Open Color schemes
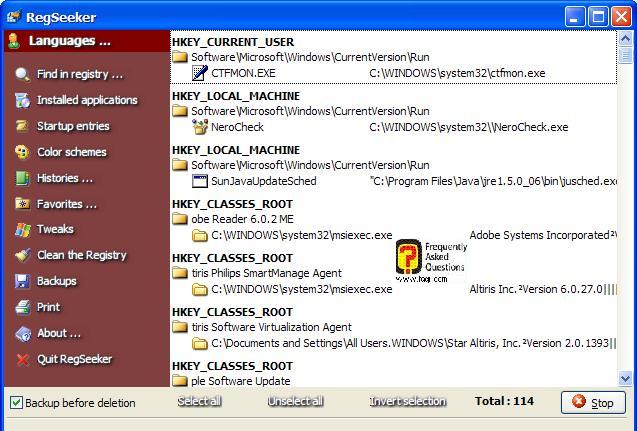Image resolution: width=637 pixels, height=431 pixels. [72, 152]
